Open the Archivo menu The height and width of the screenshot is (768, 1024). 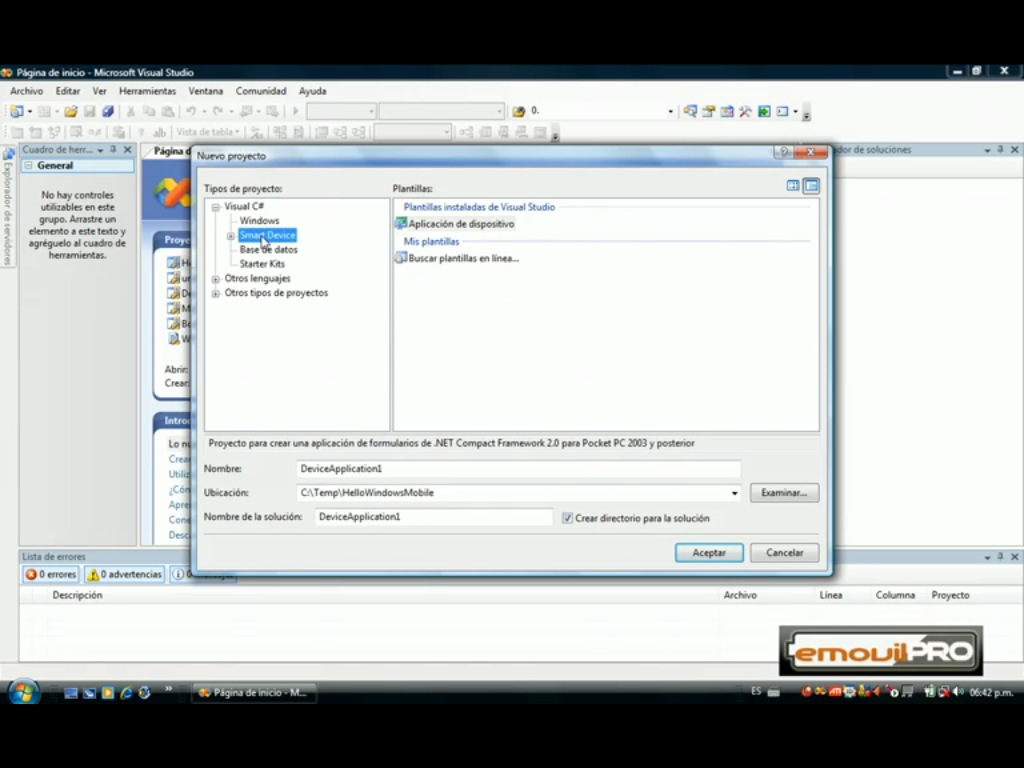[27, 91]
